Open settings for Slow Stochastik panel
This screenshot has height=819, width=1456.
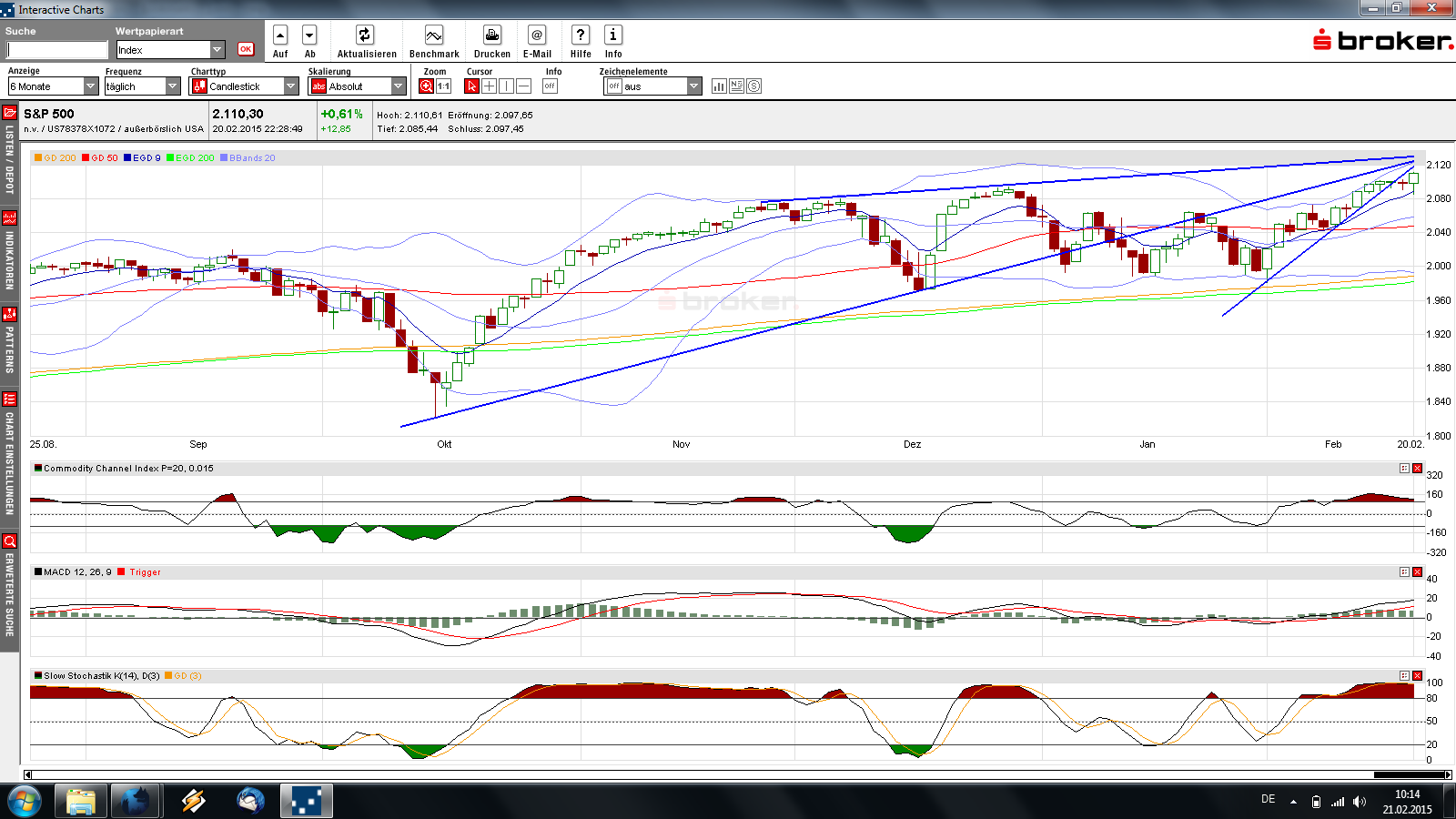pyautogui.click(x=1404, y=676)
